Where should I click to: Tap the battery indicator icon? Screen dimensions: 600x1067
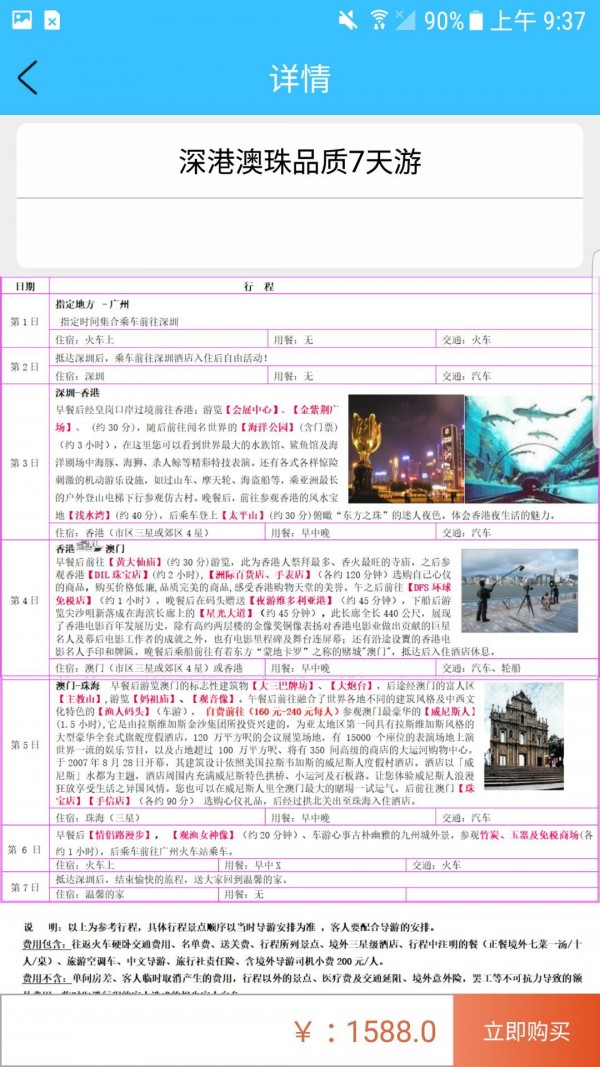pyautogui.click(x=476, y=20)
